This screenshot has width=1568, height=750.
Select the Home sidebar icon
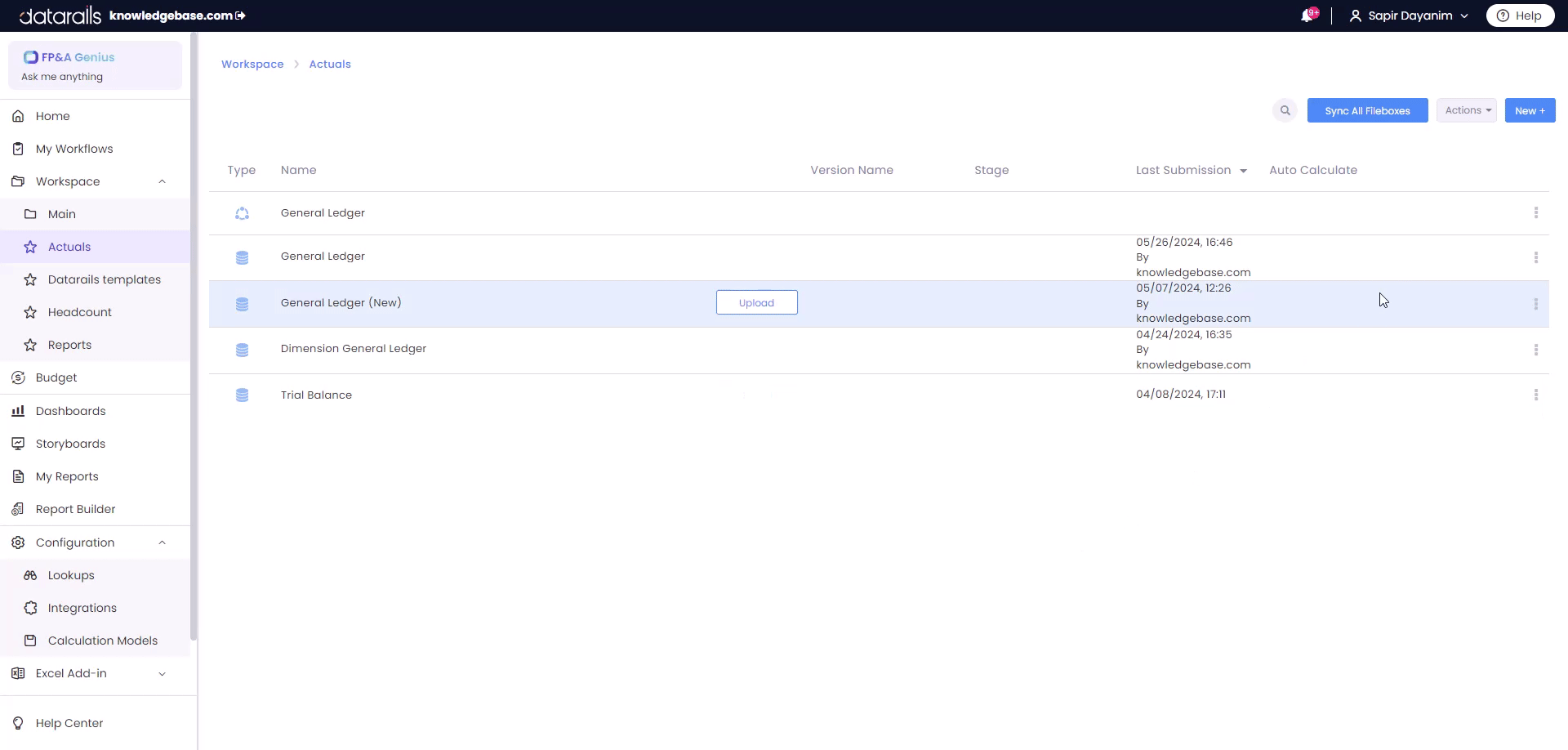pos(18,116)
